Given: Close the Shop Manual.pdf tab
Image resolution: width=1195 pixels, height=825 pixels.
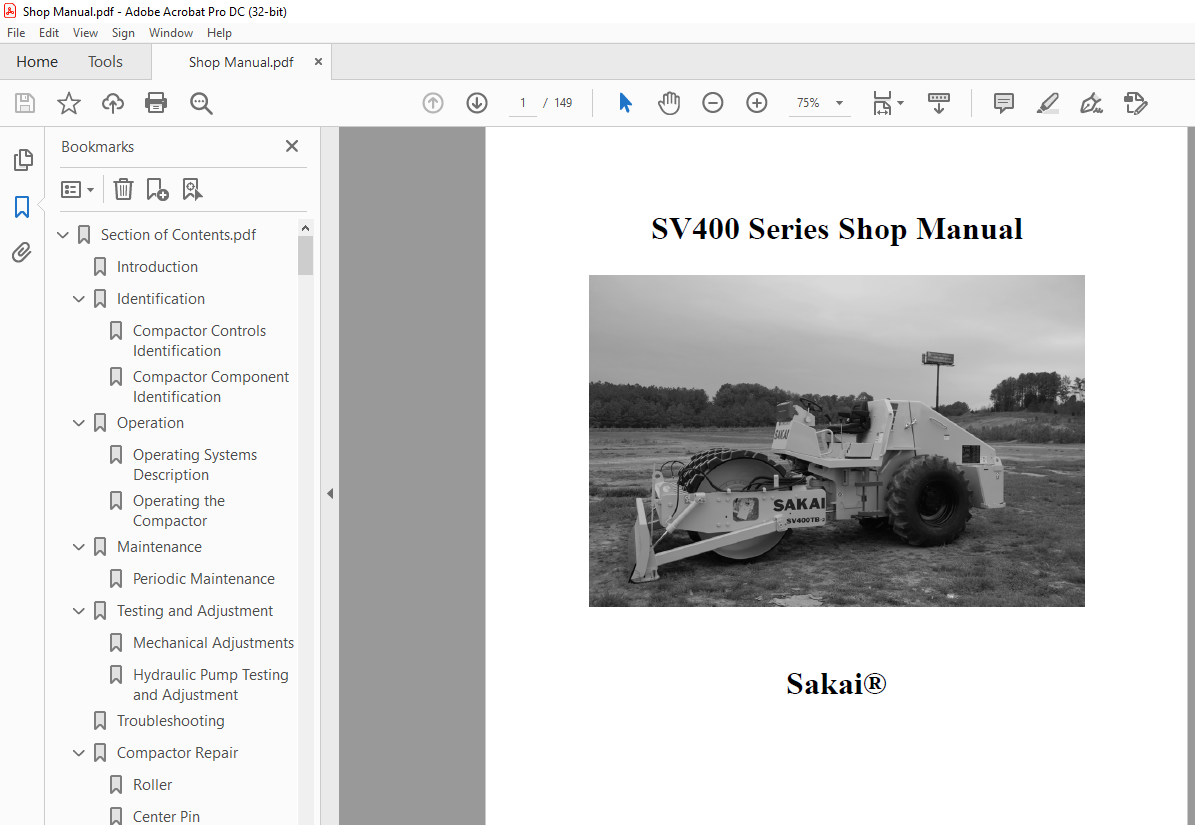Looking at the screenshot, I should click(319, 62).
